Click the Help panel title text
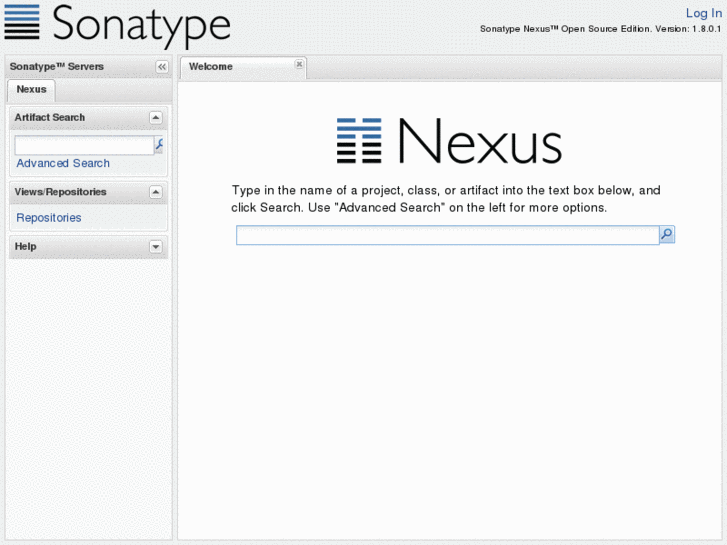The width and height of the screenshot is (727, 545). tap(25, 246)
